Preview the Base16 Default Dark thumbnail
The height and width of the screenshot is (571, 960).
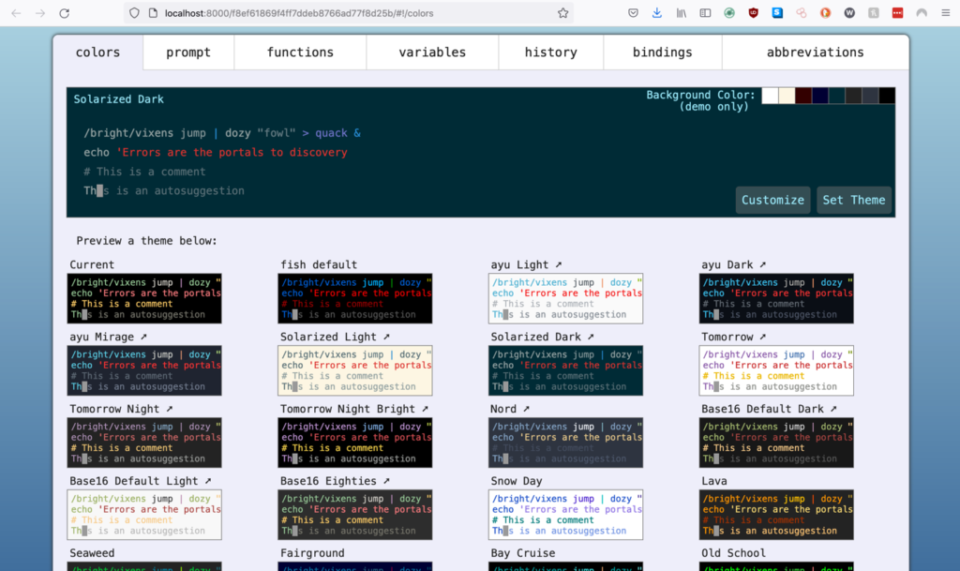coord(776,443)
